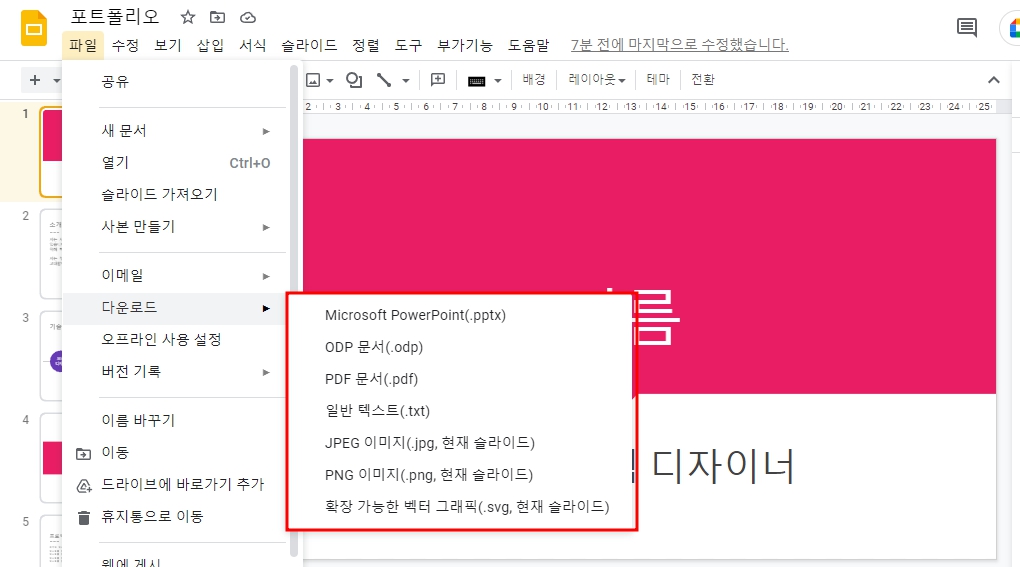This screenshot has height=567, width=1020.
Task: Open the 도움말 menu
Action: pyautogui.click(x=528, y=45)
